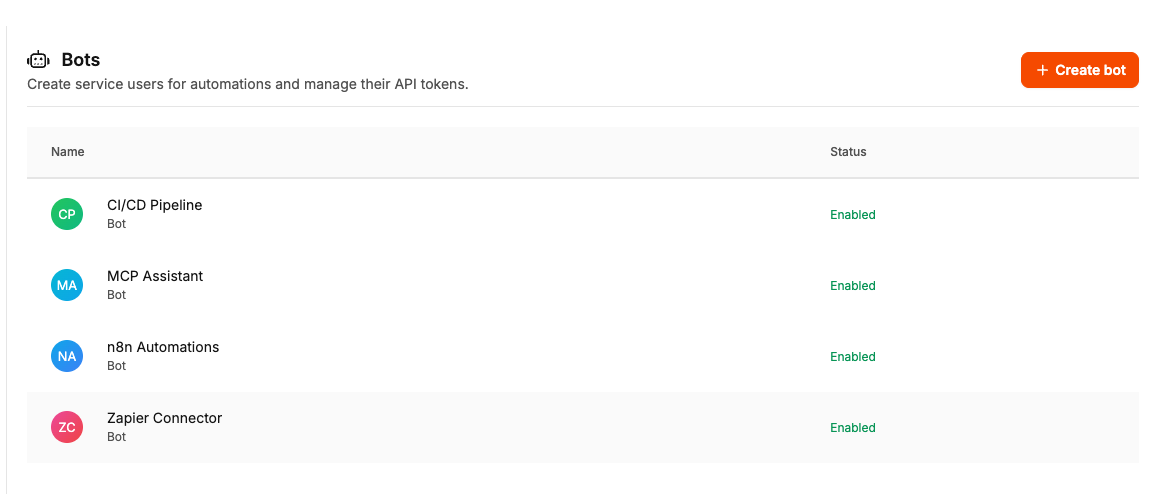Click Enabled status for CI/CD Pipeline
This screenshot has width=1173, height=494.
(852, 215)
